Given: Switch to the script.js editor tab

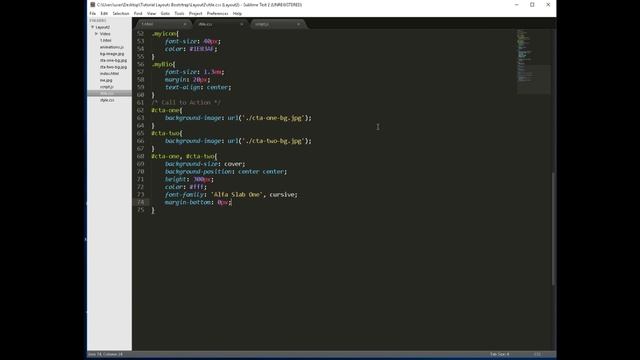Looking at the screenshot, I should point(278,24).
